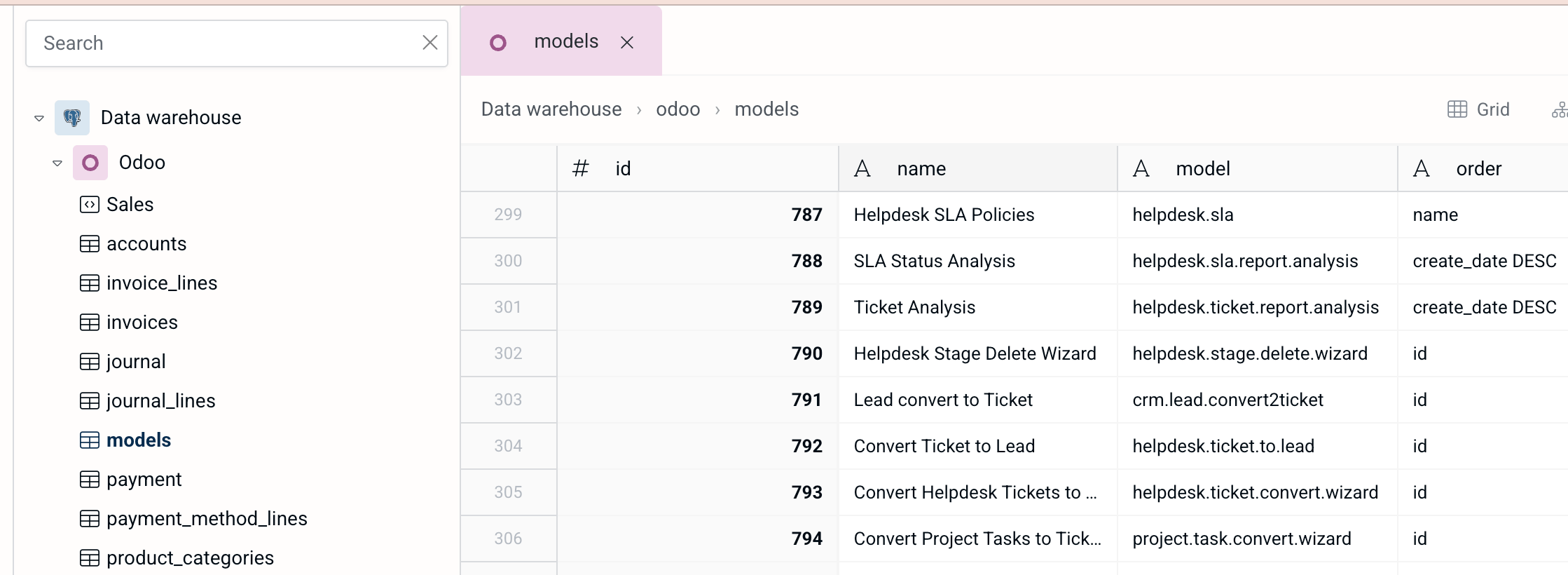Click the payment table icon

[x=90, y=480]
